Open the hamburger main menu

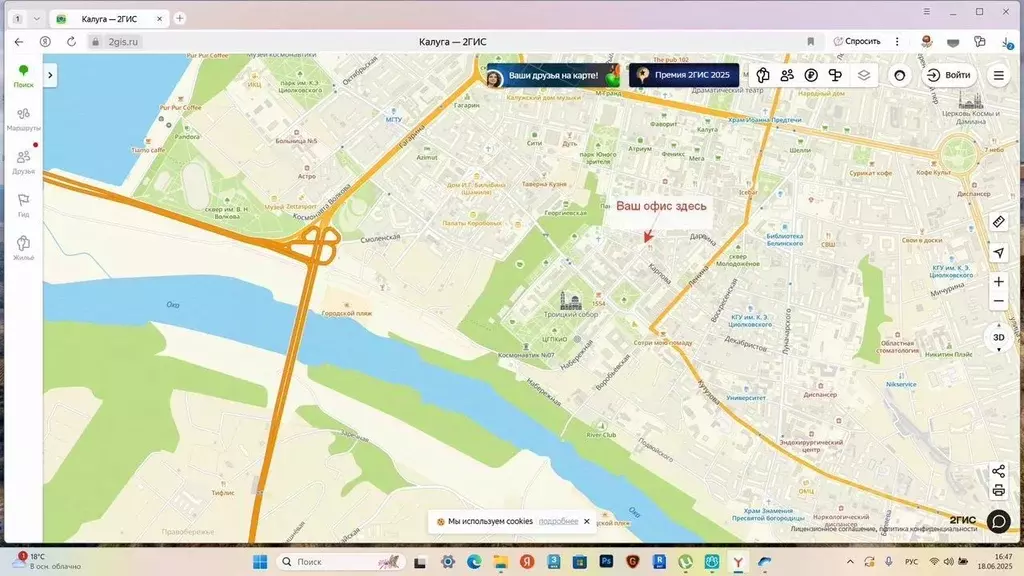tap(998, 75)
